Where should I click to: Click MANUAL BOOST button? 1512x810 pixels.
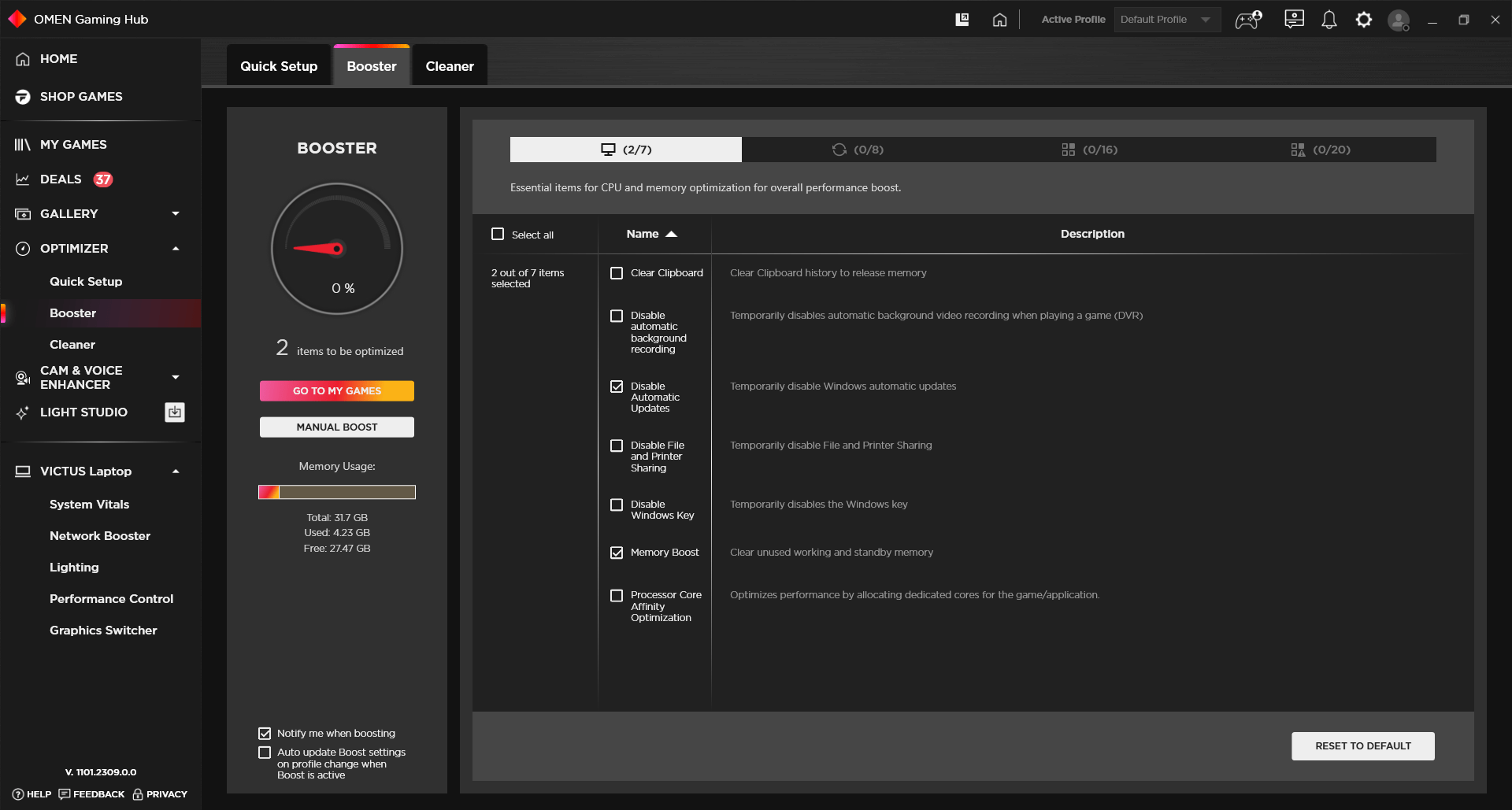coord(337,427)
